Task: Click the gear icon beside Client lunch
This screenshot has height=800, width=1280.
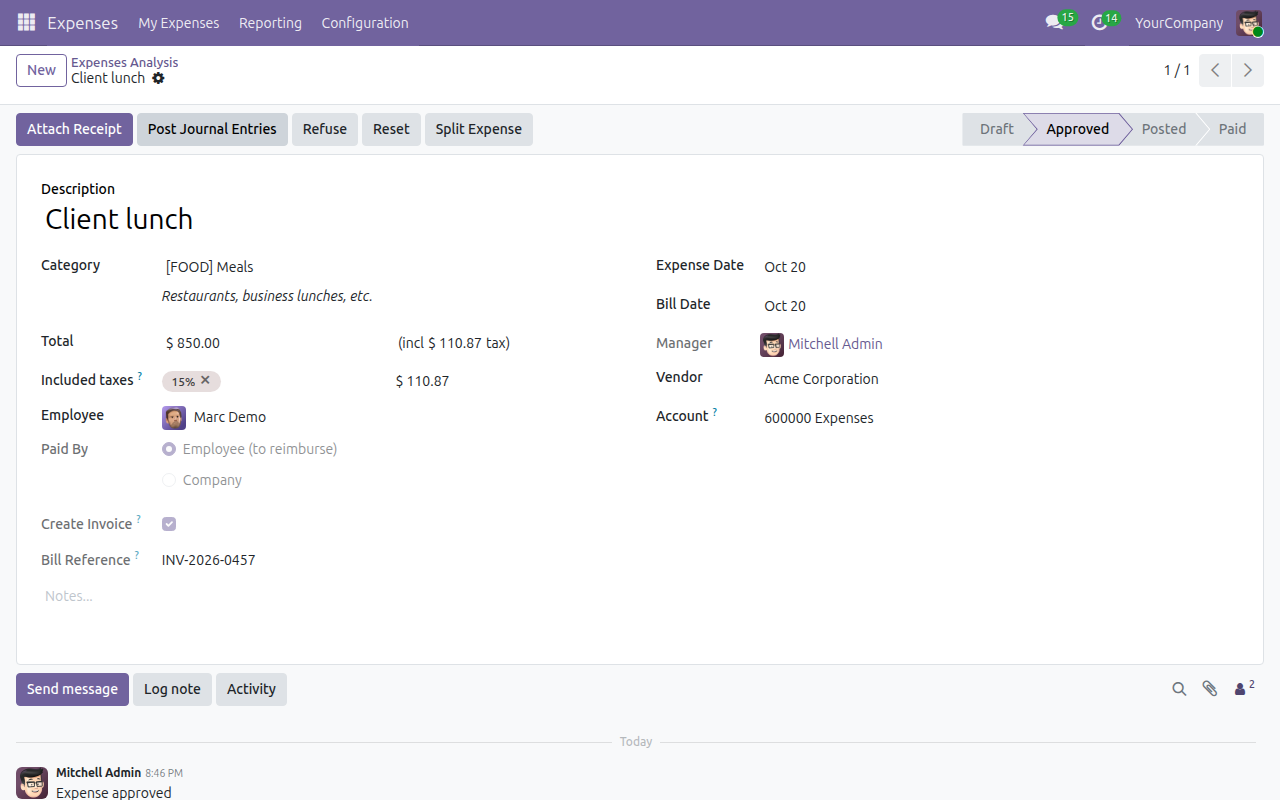Action: (x=158, y=78)
